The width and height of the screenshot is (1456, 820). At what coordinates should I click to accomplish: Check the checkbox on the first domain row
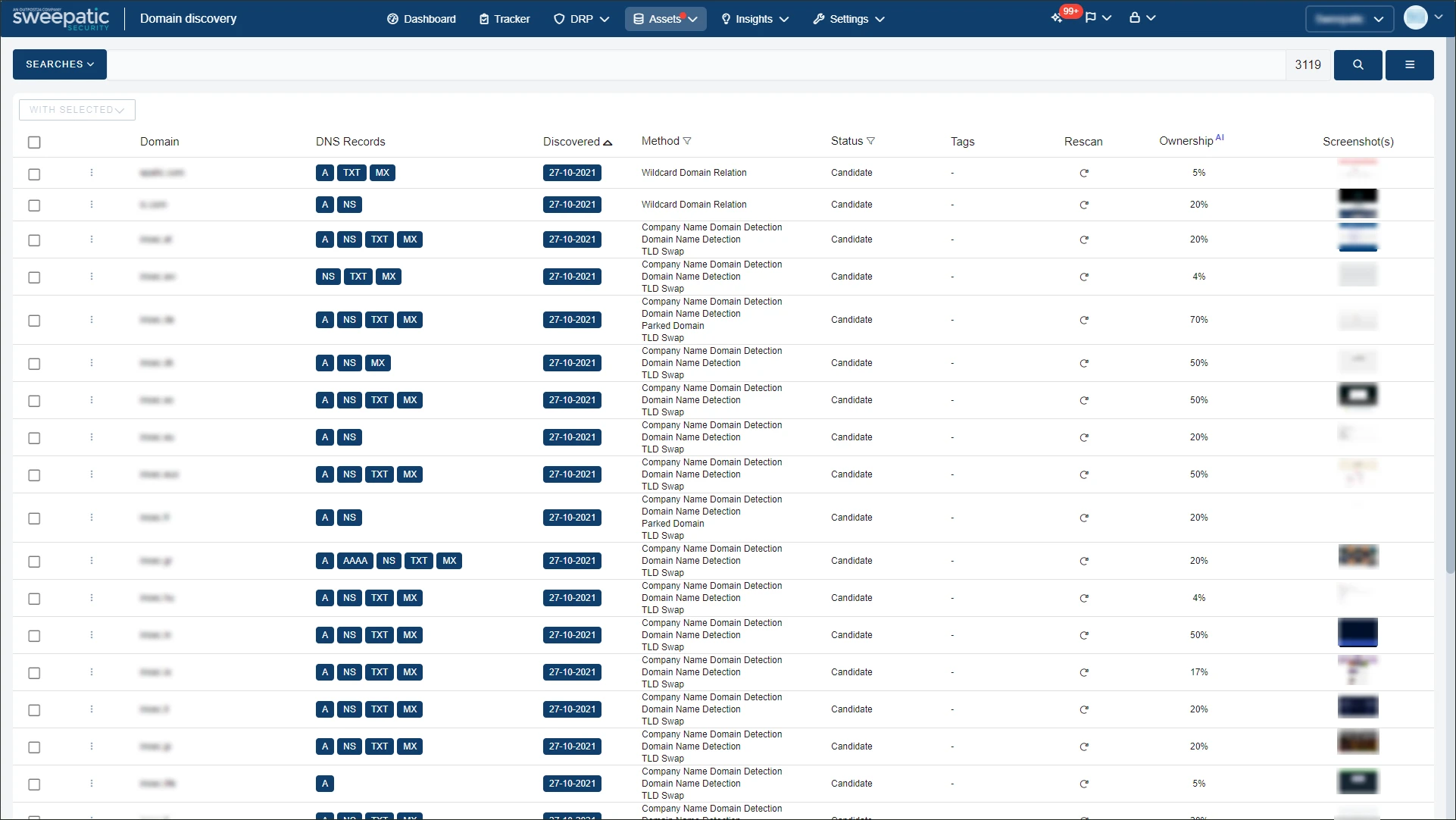(x=34, y=174)
